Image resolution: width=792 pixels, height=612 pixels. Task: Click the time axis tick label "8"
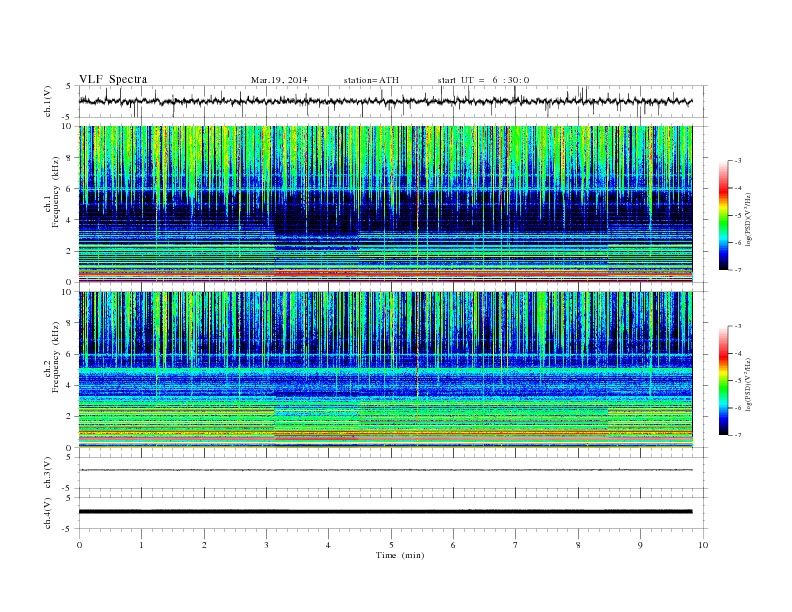tap(578, 545)
